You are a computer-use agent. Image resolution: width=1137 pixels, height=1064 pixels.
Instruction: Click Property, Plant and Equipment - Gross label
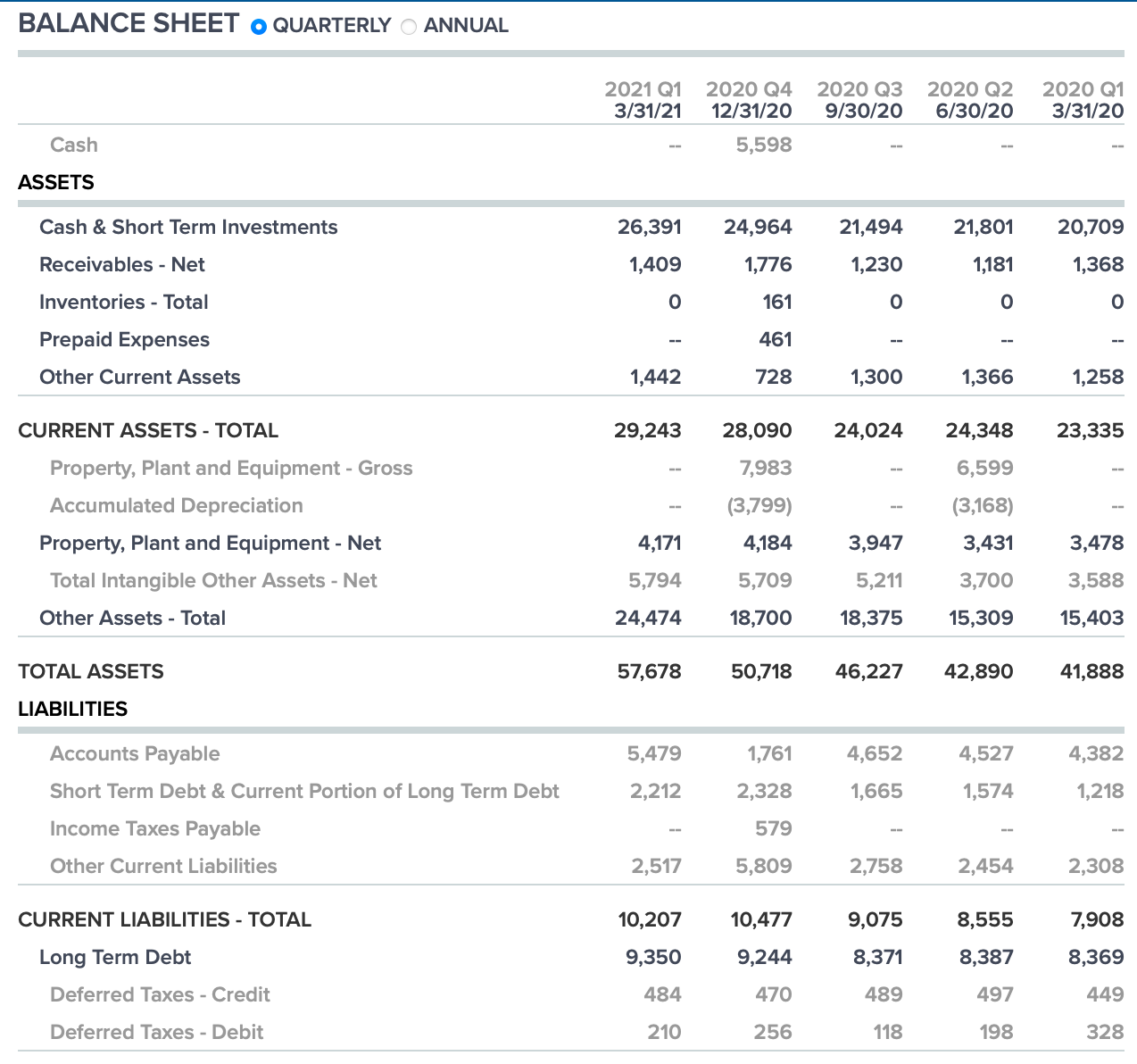231,468
